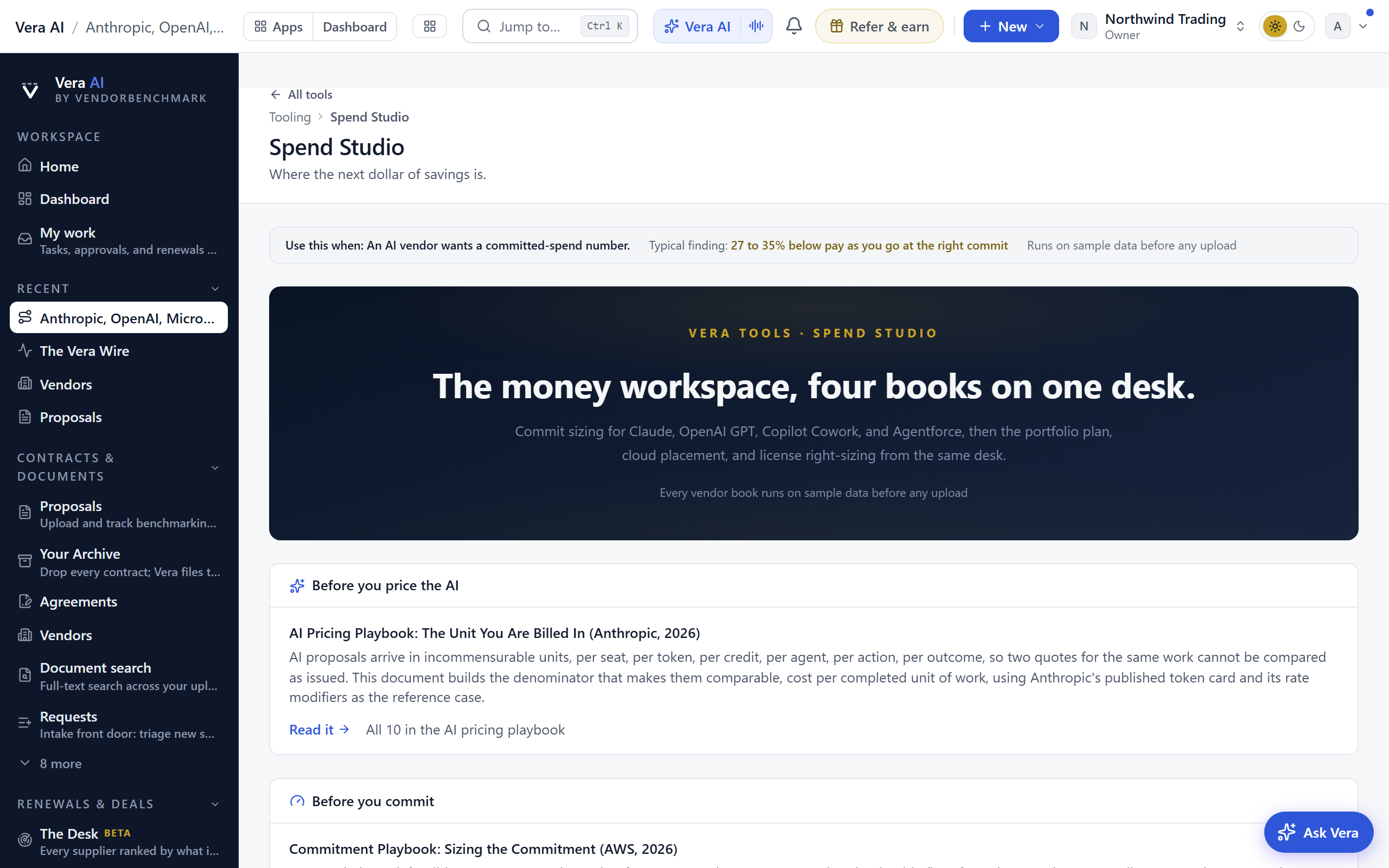Click the Vera logo icon in sidebar
1389x868 pixels.
30,90
